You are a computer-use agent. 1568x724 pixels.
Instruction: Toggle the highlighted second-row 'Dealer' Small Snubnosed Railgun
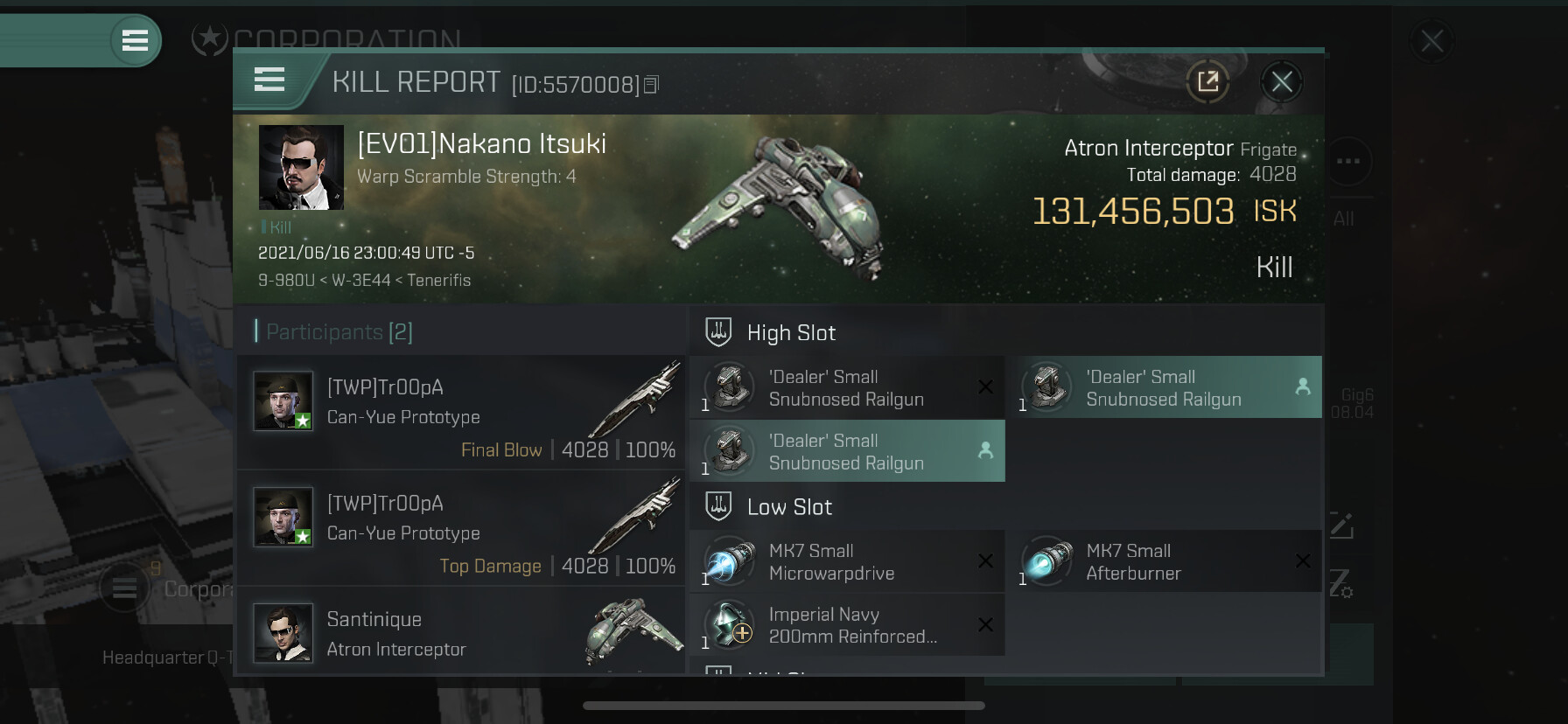(847, 451)
